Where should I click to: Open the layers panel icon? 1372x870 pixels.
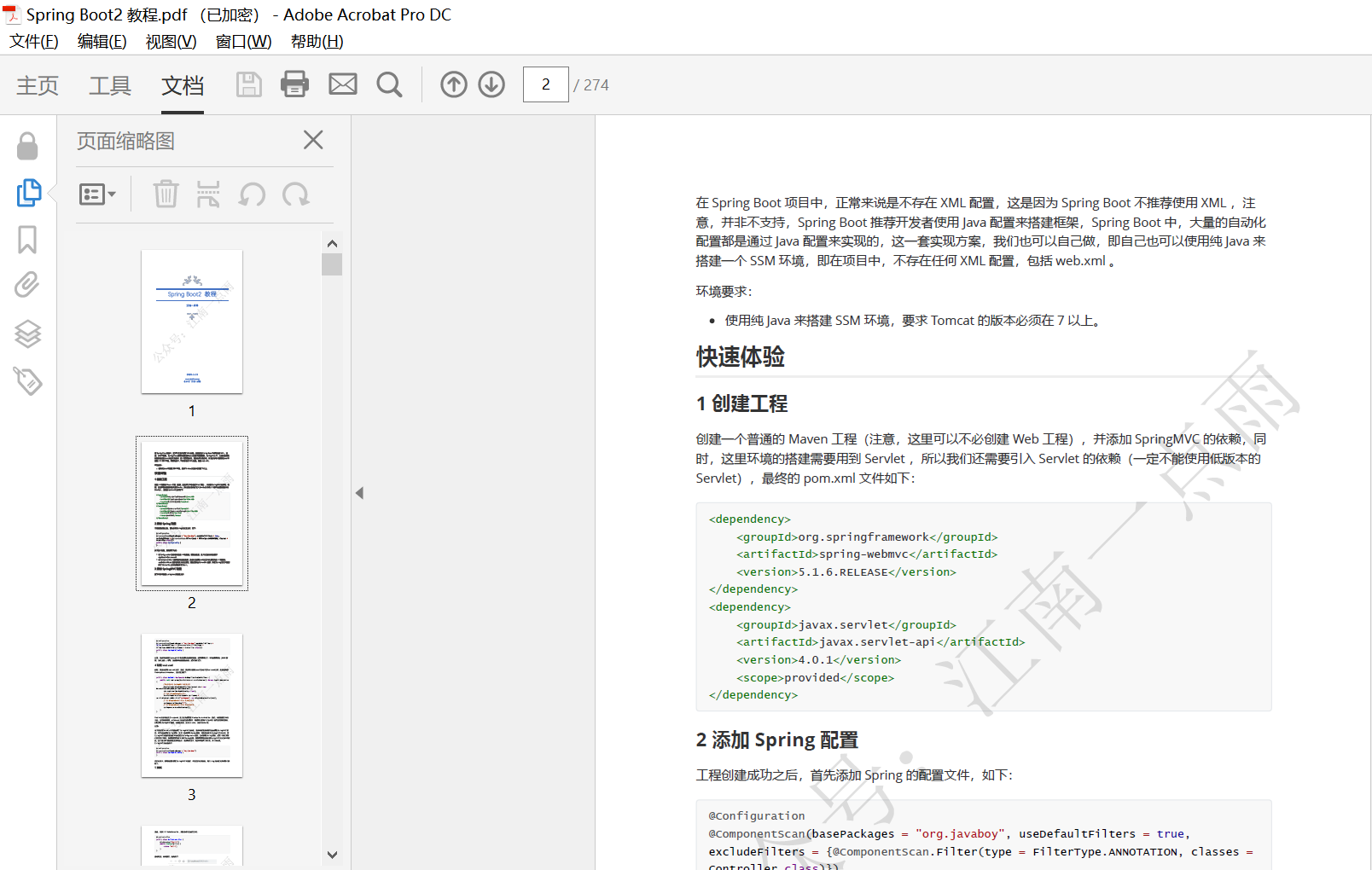[27, 333]
